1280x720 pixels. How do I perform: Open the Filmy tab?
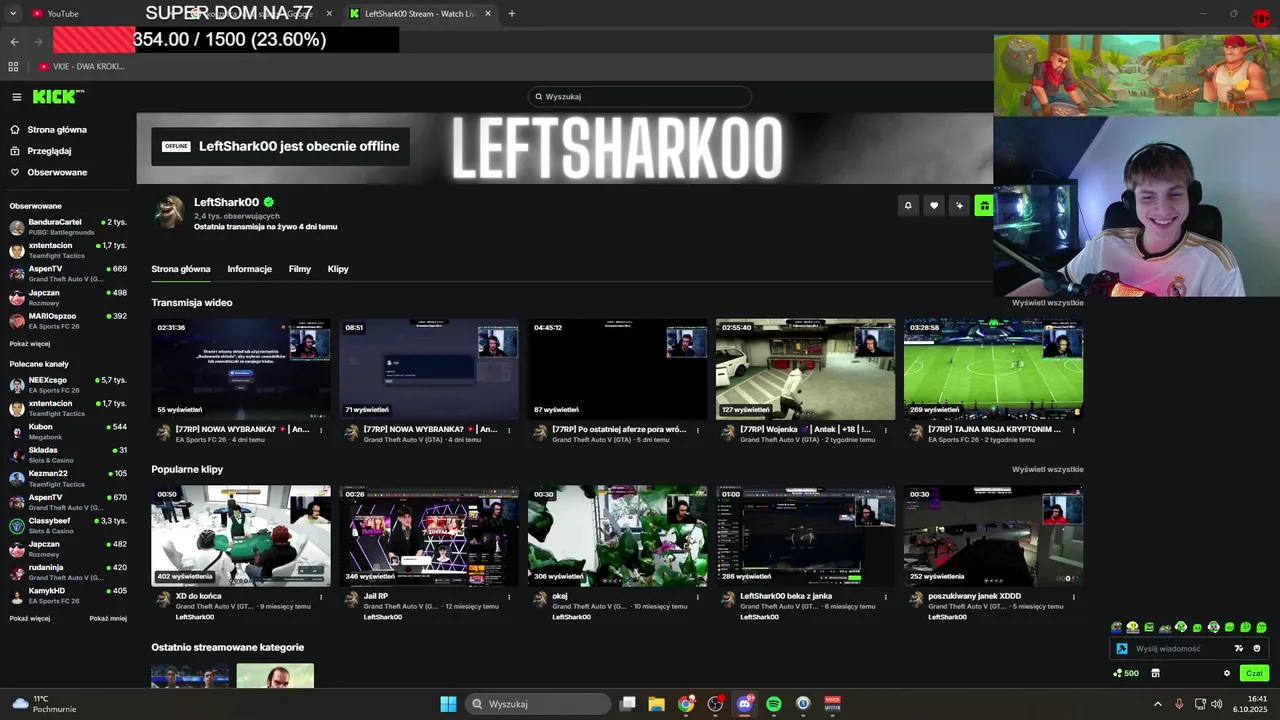[300, 269]
